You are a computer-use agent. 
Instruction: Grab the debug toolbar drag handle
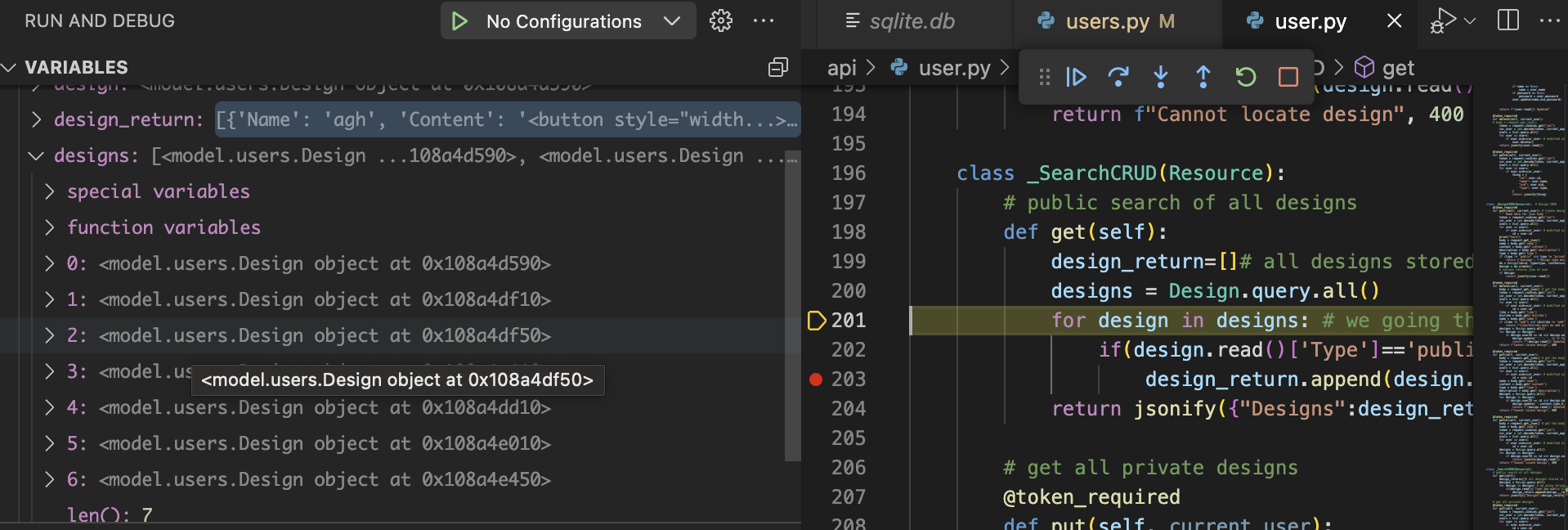(1044, 77)
